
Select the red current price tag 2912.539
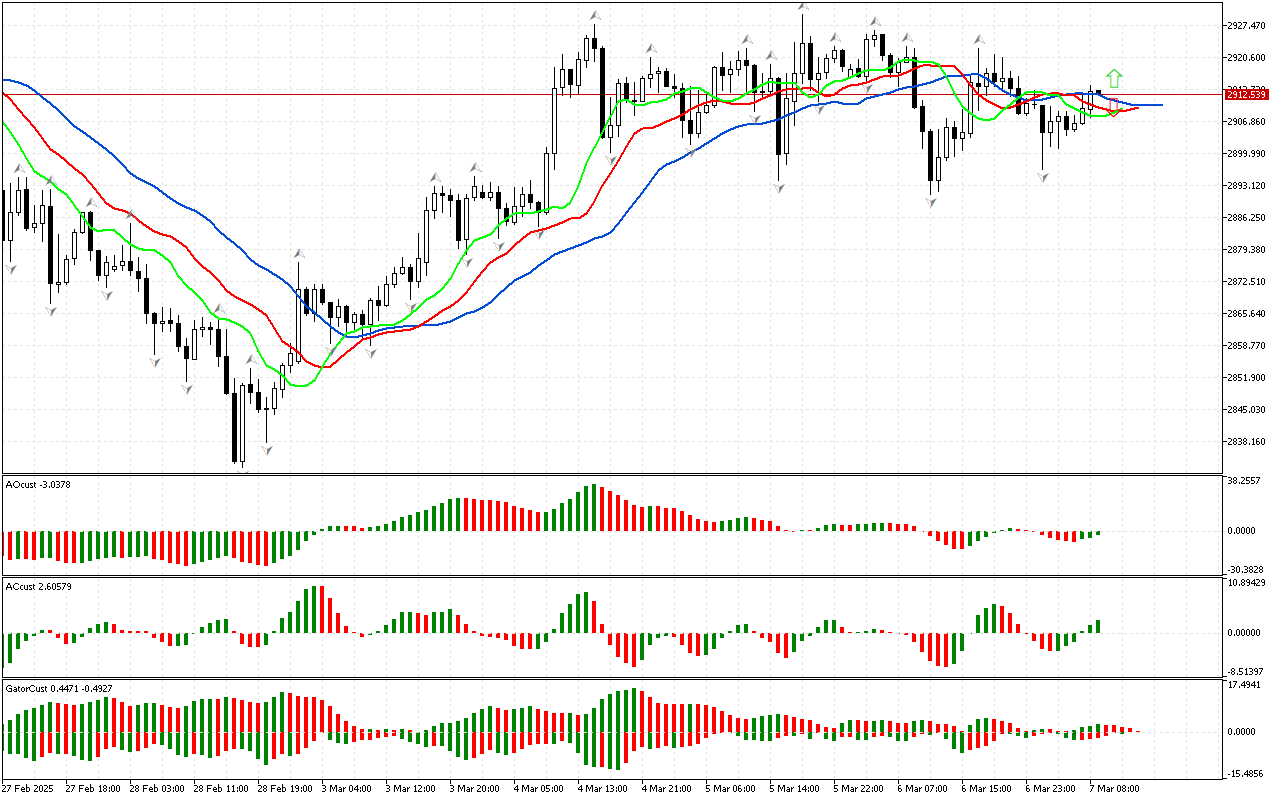(x=1246, y=94)
